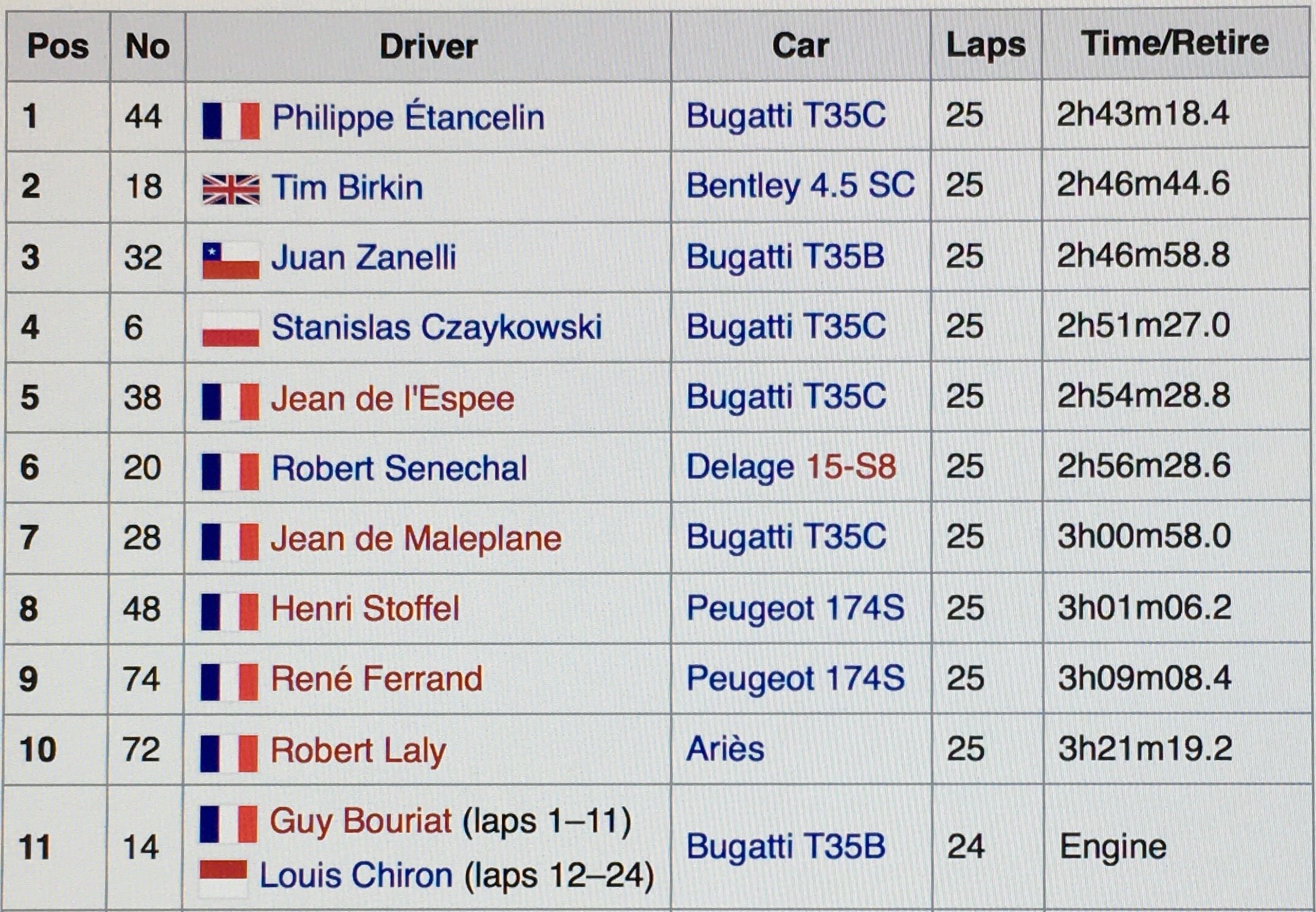Image resolution: width=1316 pixels, height=912 pixels.
Task: Click the Chilean flag beside Juan Zanelli
Action: pyautogui.click(x=231, y=261)
